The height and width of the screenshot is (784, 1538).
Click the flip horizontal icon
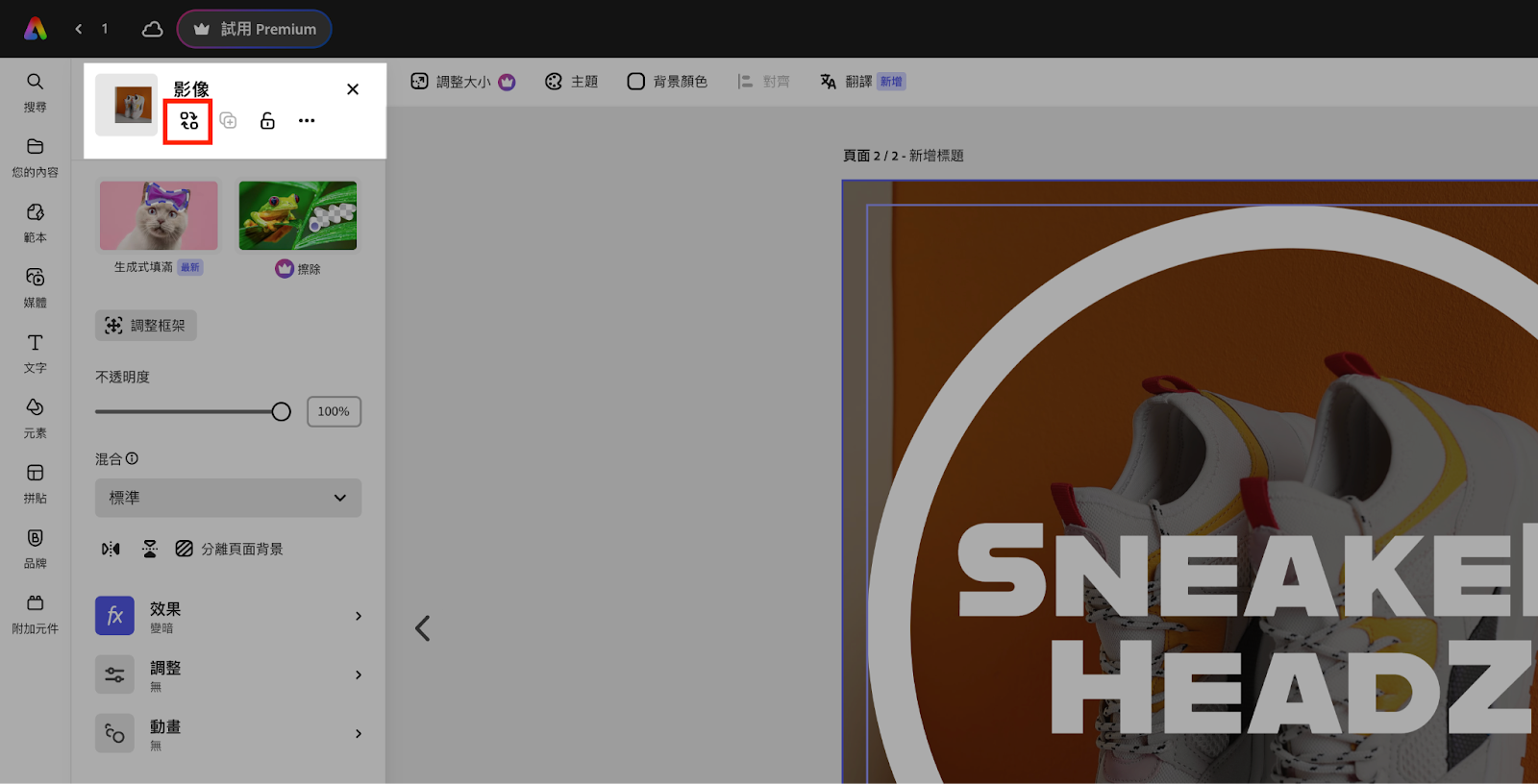coord(112,550)
